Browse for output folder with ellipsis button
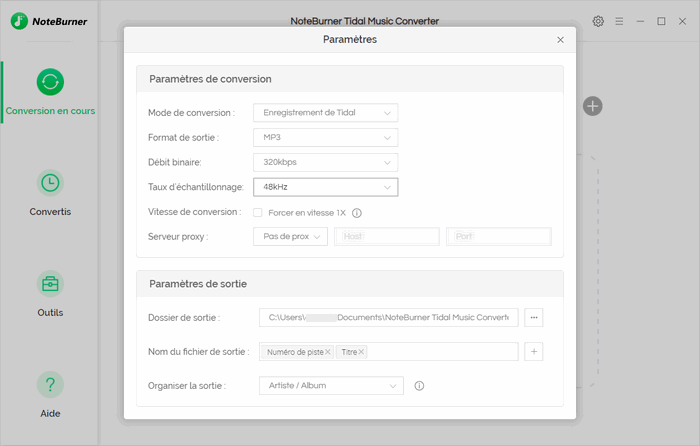 (x=533, y=317)
